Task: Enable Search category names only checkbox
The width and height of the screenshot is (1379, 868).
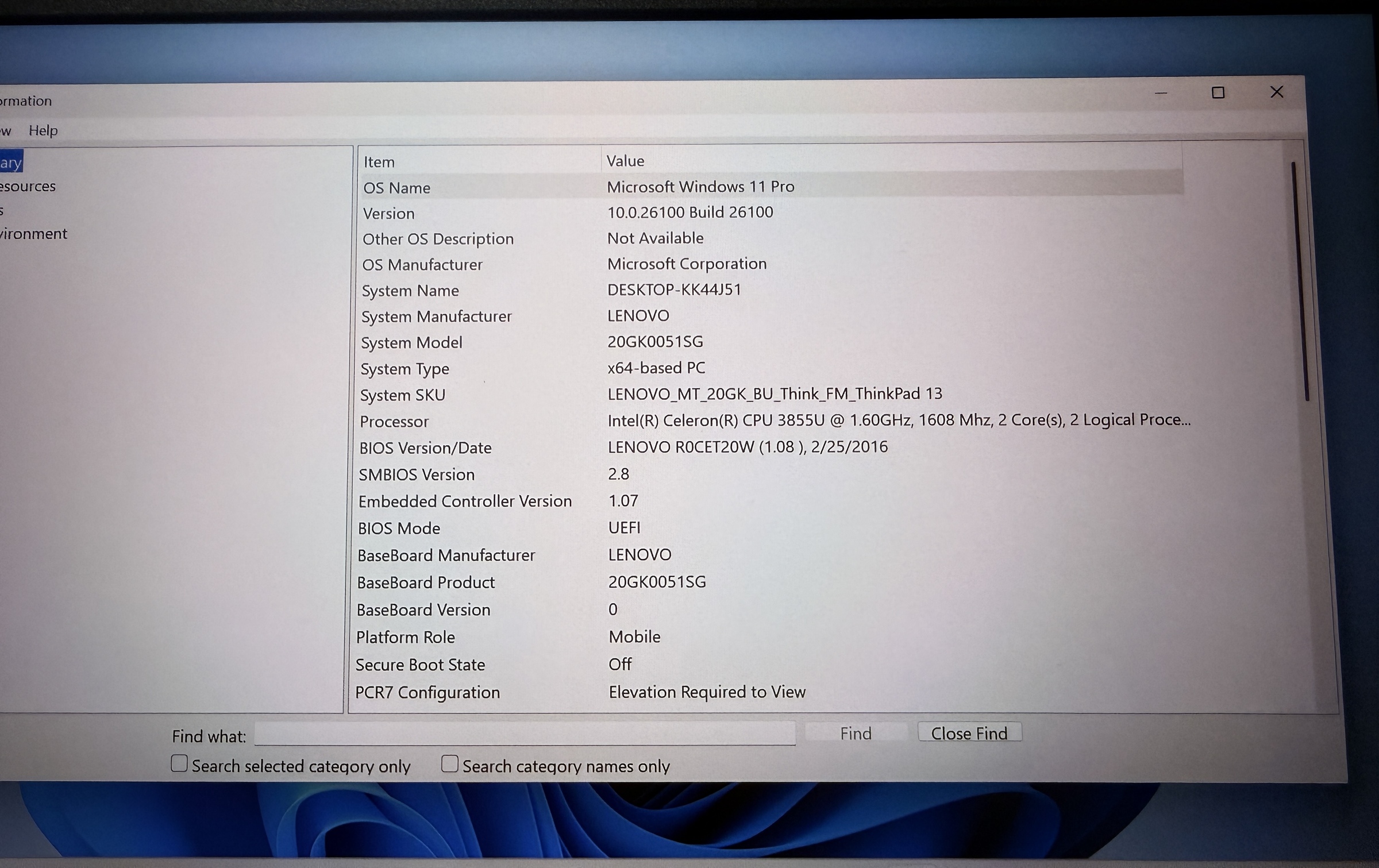Action: (449, 763)
